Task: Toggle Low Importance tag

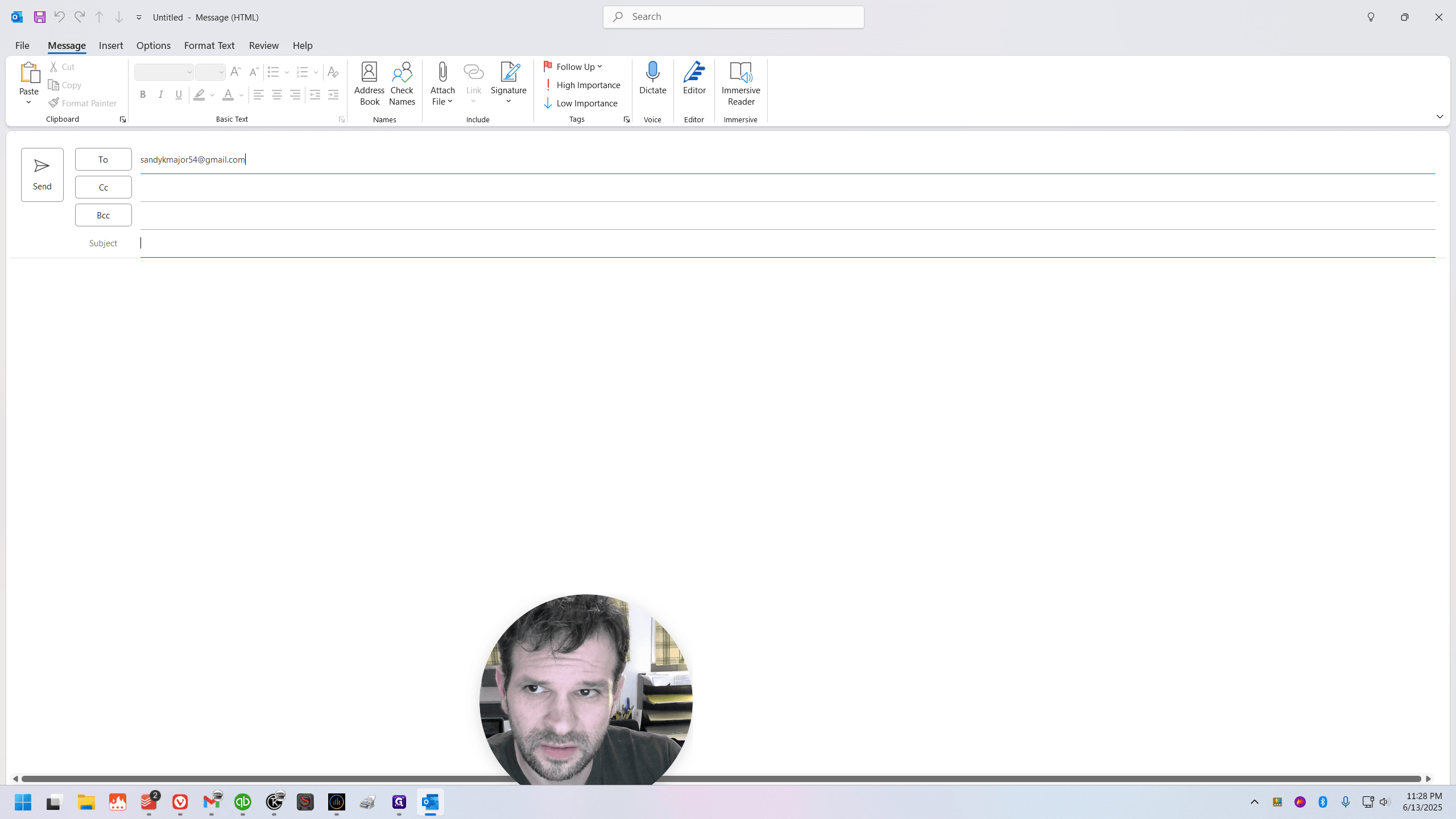Action: tap(581, 103)
